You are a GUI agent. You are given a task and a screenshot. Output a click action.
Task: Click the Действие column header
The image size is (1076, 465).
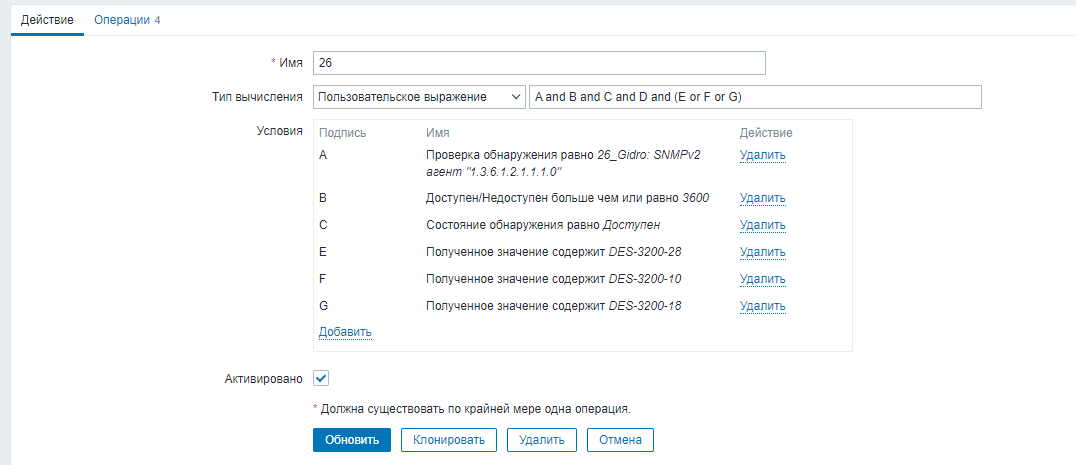pos(765,133)
